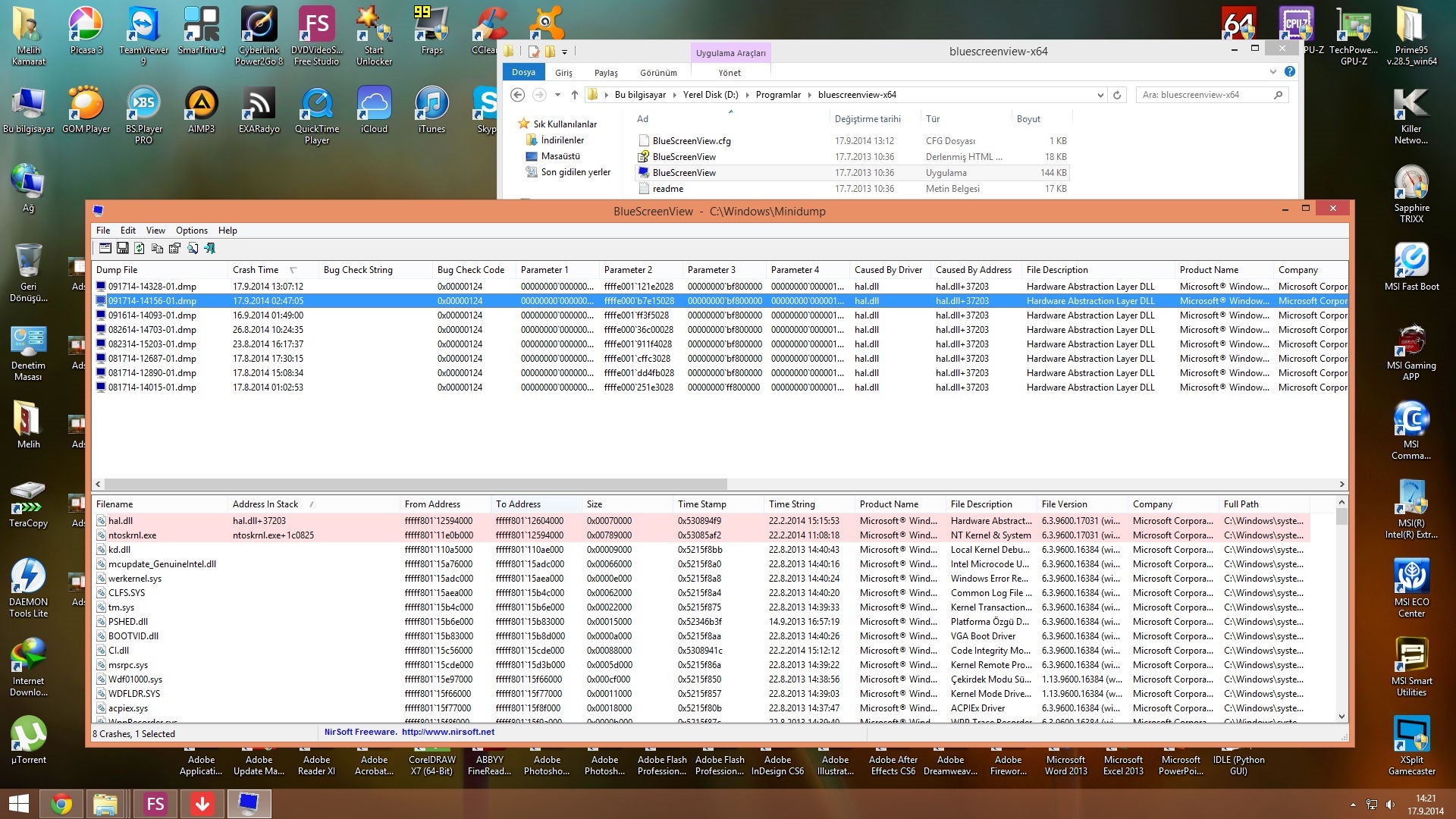
Task: Click the upper pane horizontal scrollbar thumb
Action: 415,485
